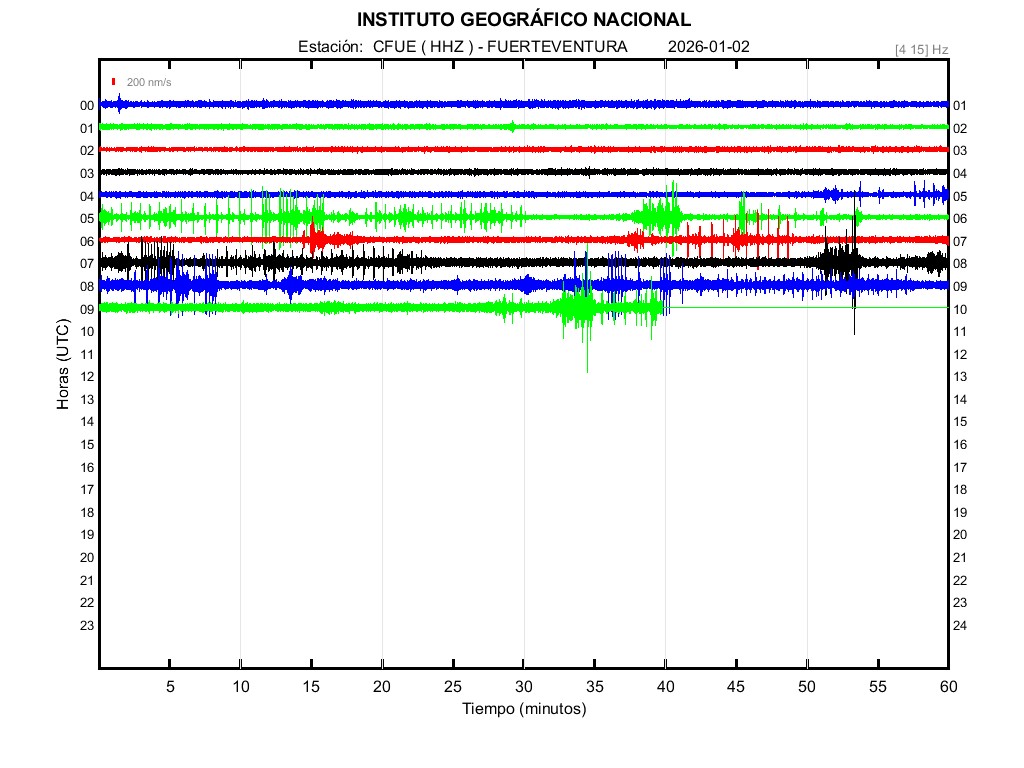Select the 24 label on right axis
Image resolution: width=1024 pixels, height=768 pixels.
click(960, 625)
